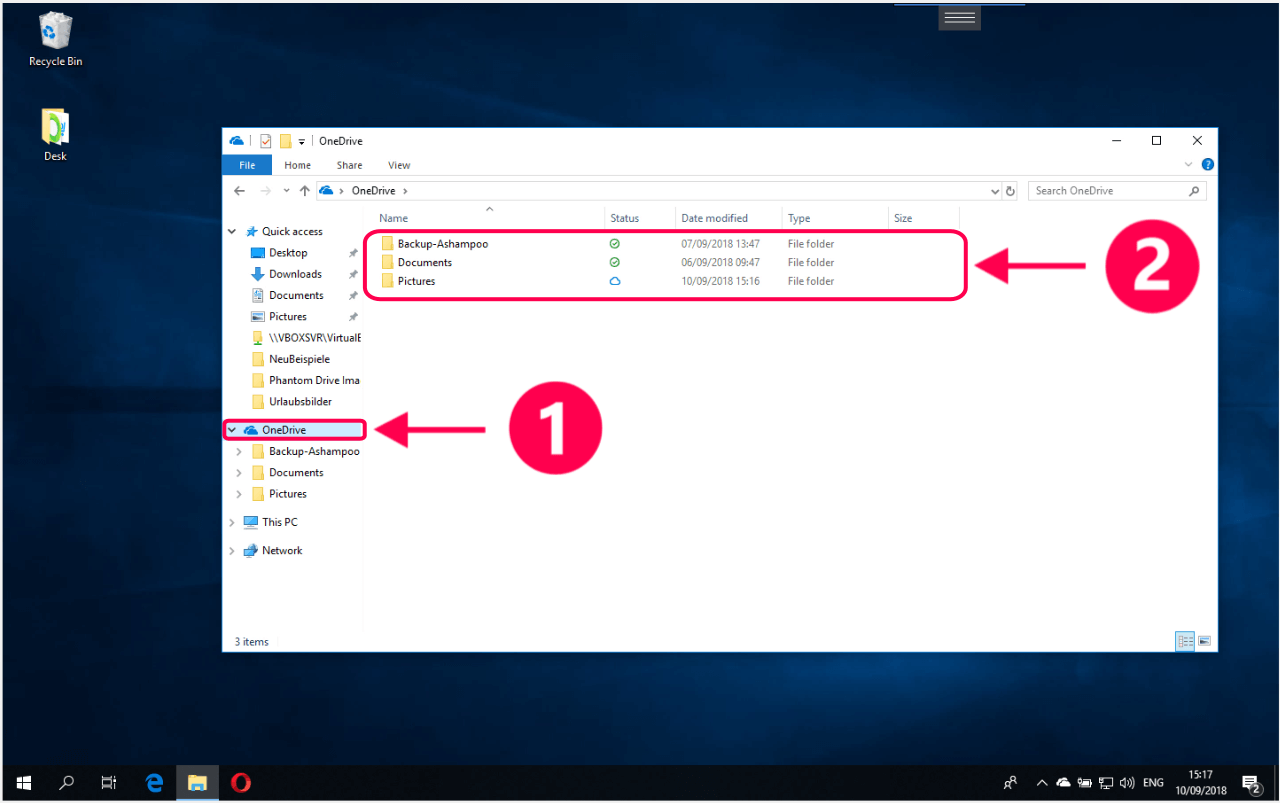Click the date 10/09/2018 15:16 cell
Image resolution: width=1280 pixels, height=803 pixels.
click(721, 282)
